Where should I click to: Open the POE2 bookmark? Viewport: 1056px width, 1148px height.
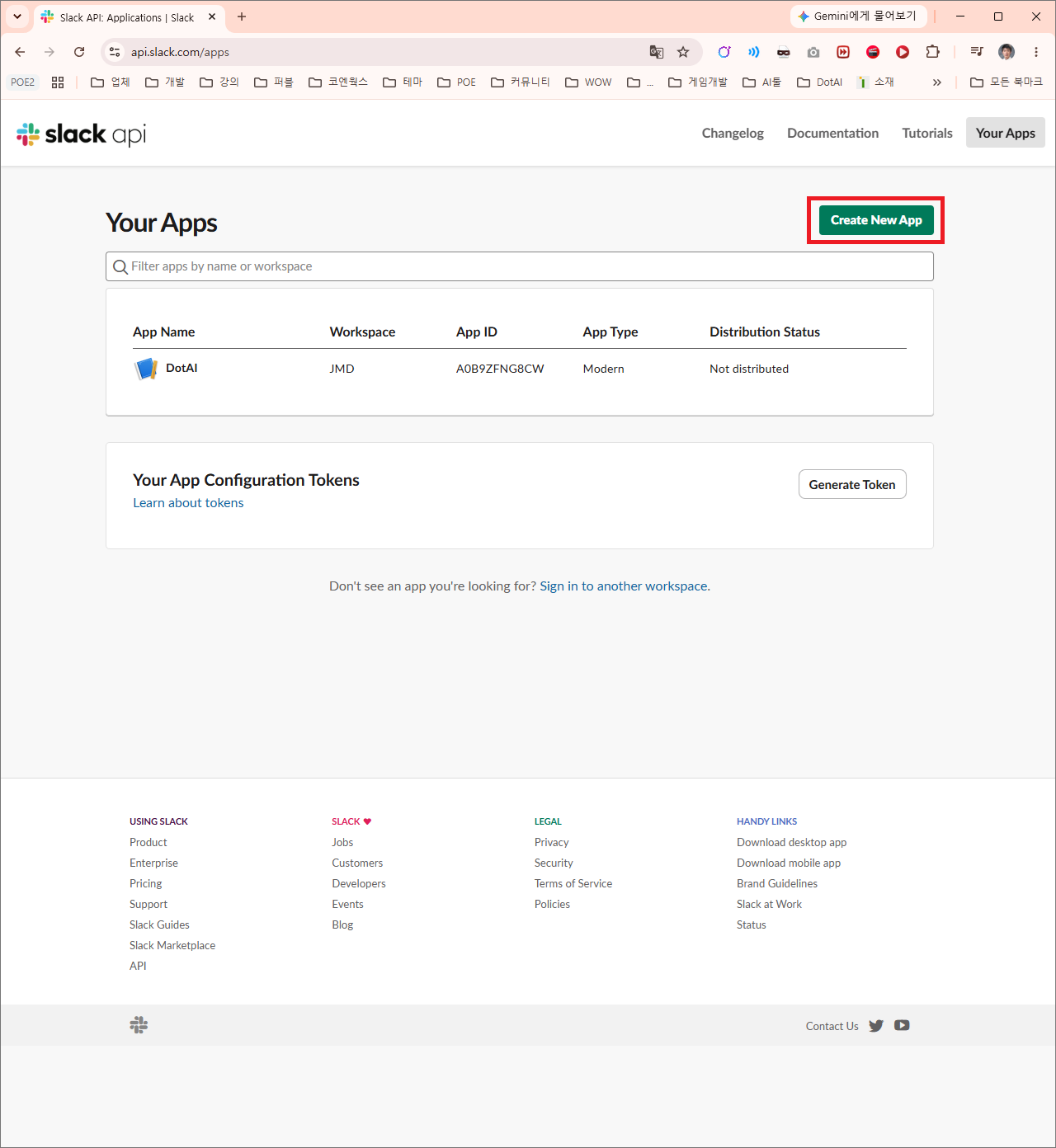point(22,82)
